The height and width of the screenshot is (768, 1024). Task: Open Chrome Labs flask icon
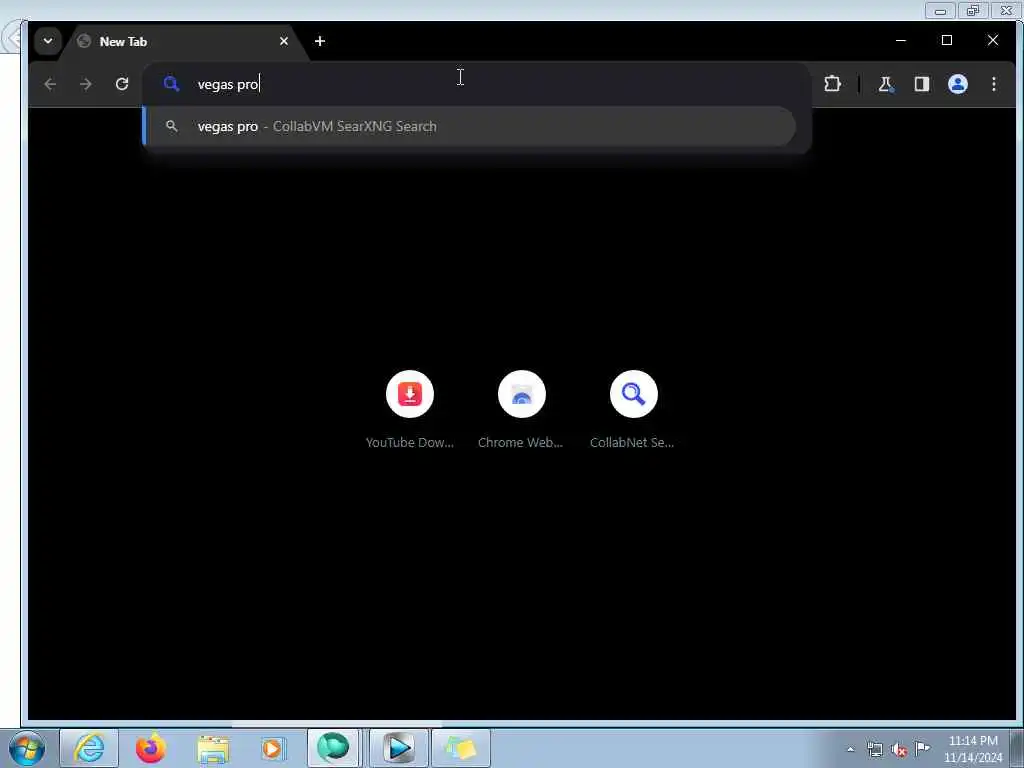click(886, 84)
